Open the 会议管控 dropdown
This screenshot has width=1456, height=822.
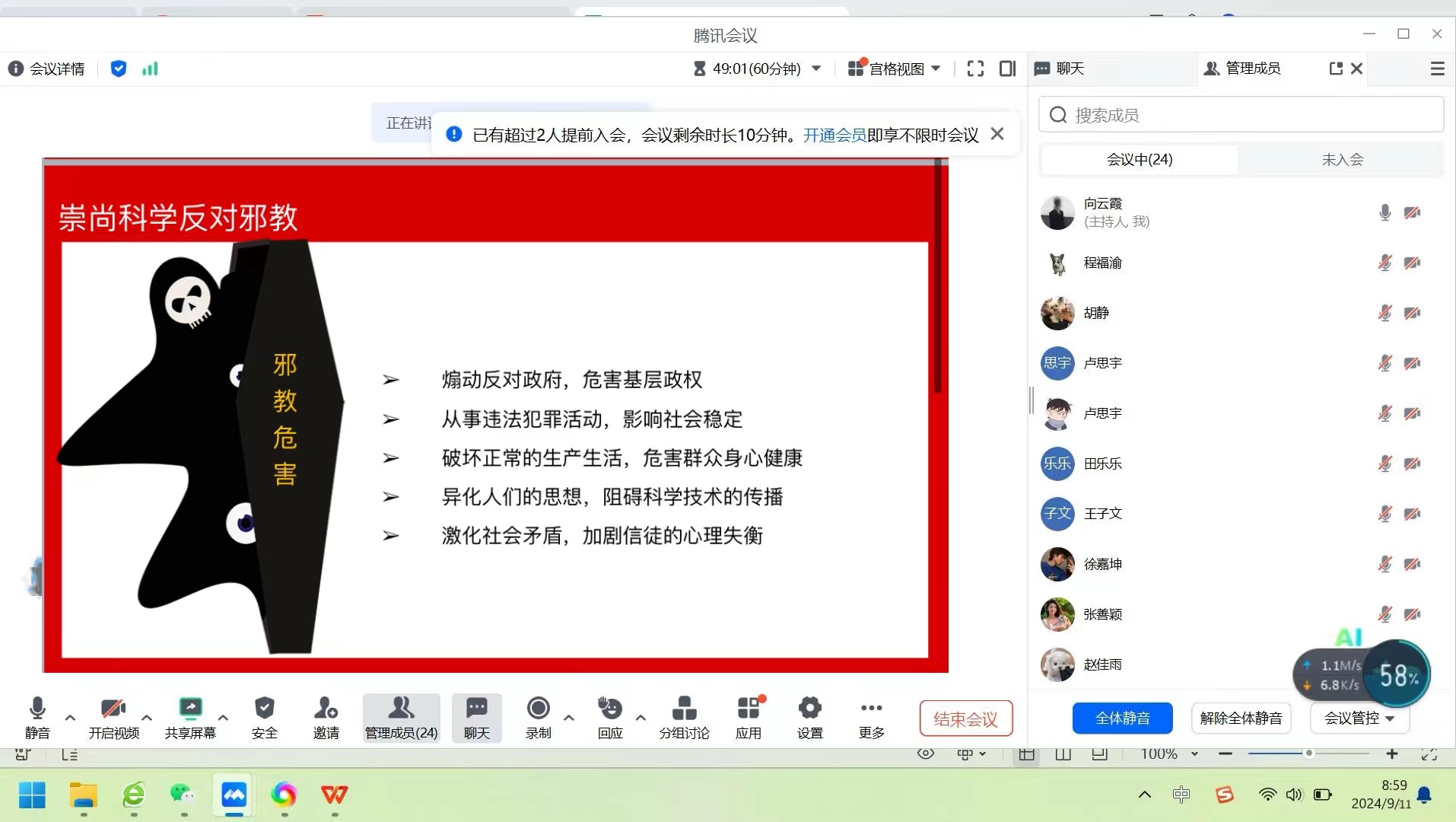pyautogui.click(x=1359, y=718)
